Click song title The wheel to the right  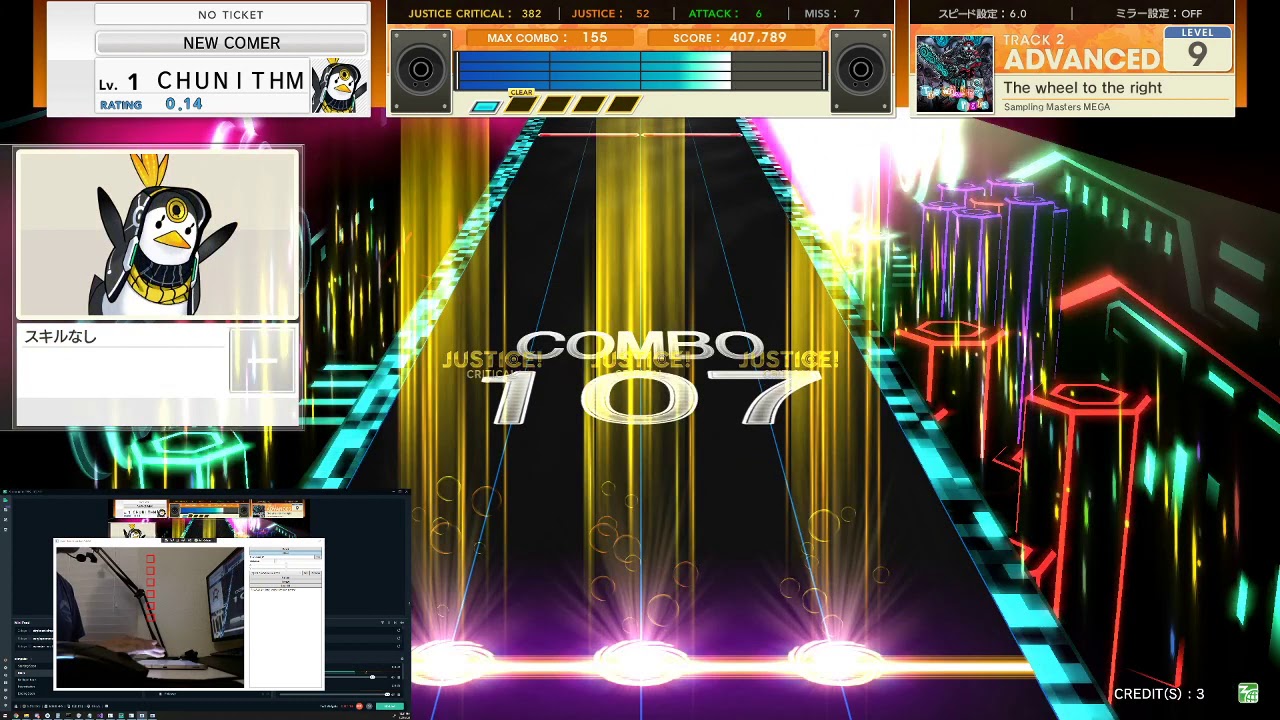coord(1083,88)
